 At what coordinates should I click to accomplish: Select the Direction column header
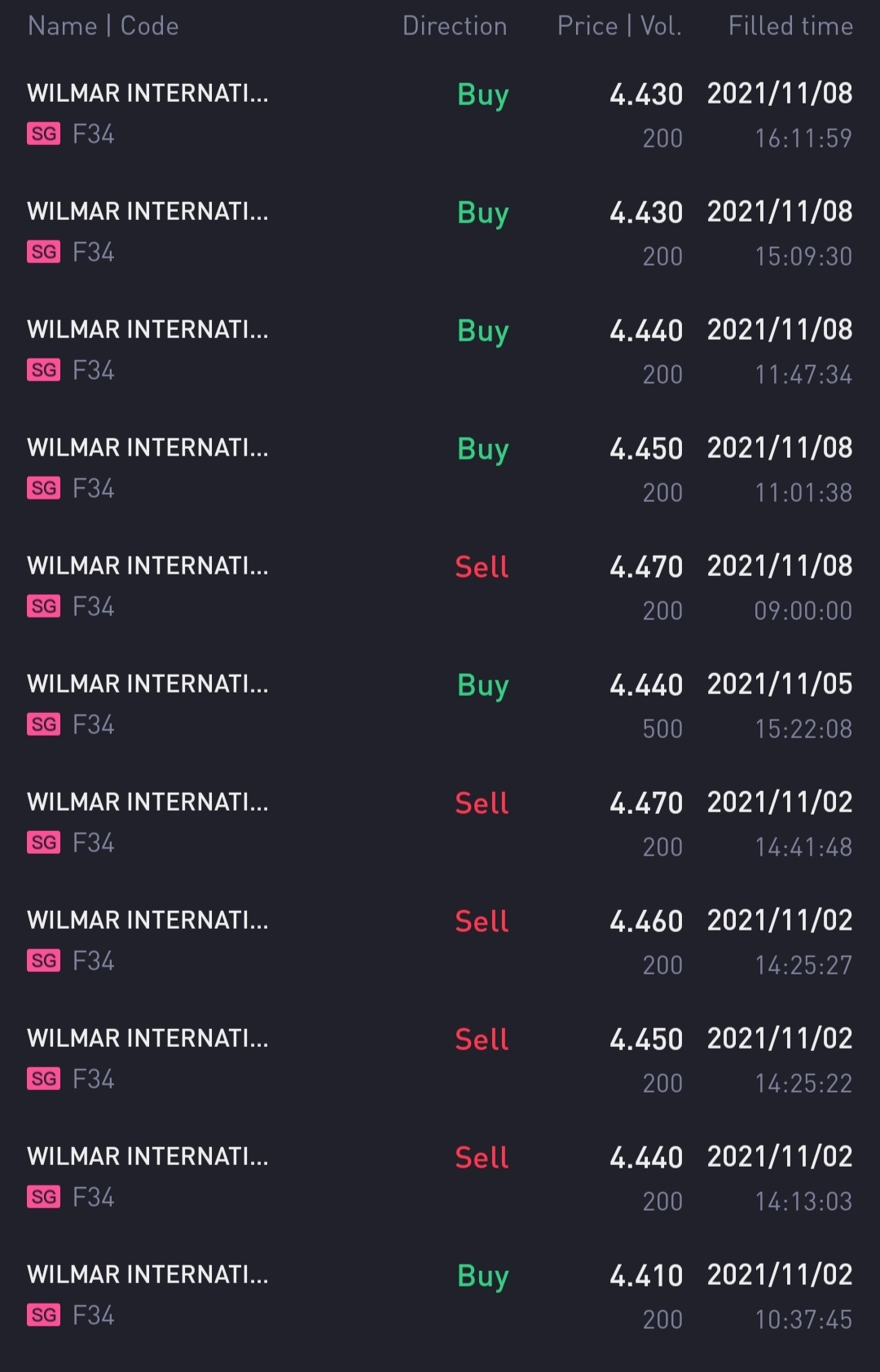tap(455, 26)
